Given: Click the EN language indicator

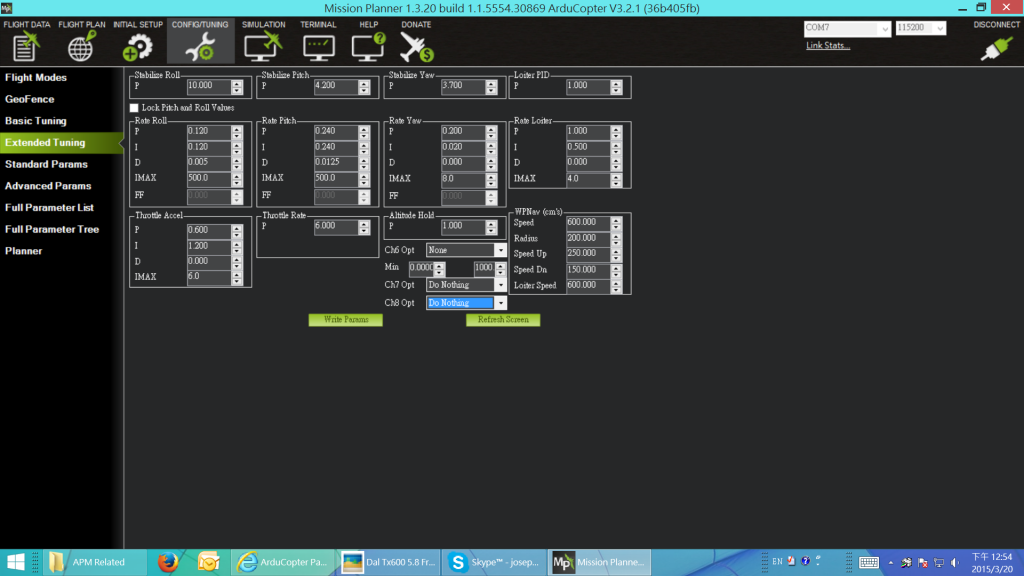Looking at the screenshot, I should tap(777, 562).
